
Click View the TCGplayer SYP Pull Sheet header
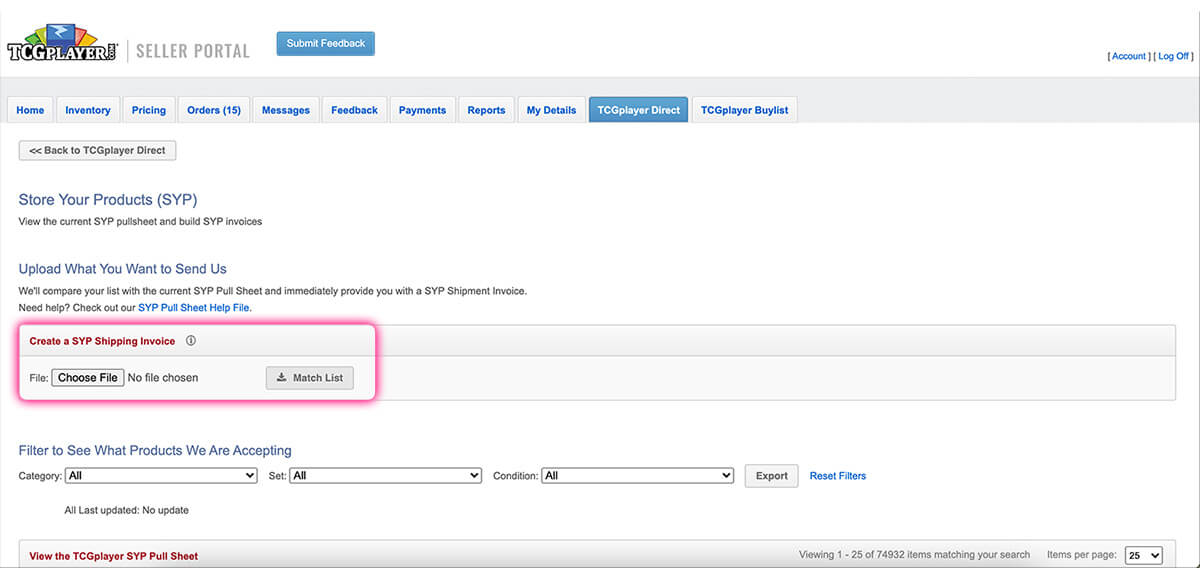[114, 556]
